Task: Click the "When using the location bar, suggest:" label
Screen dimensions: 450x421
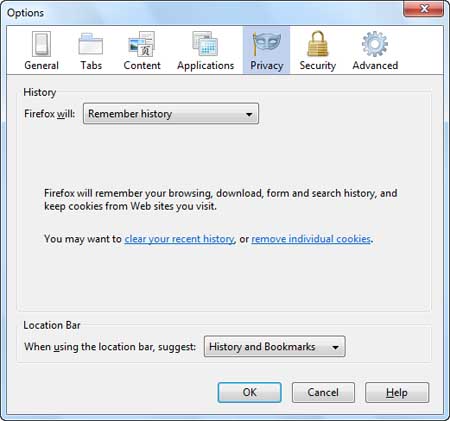Action: pyautogui.click(x=110, y=347)
